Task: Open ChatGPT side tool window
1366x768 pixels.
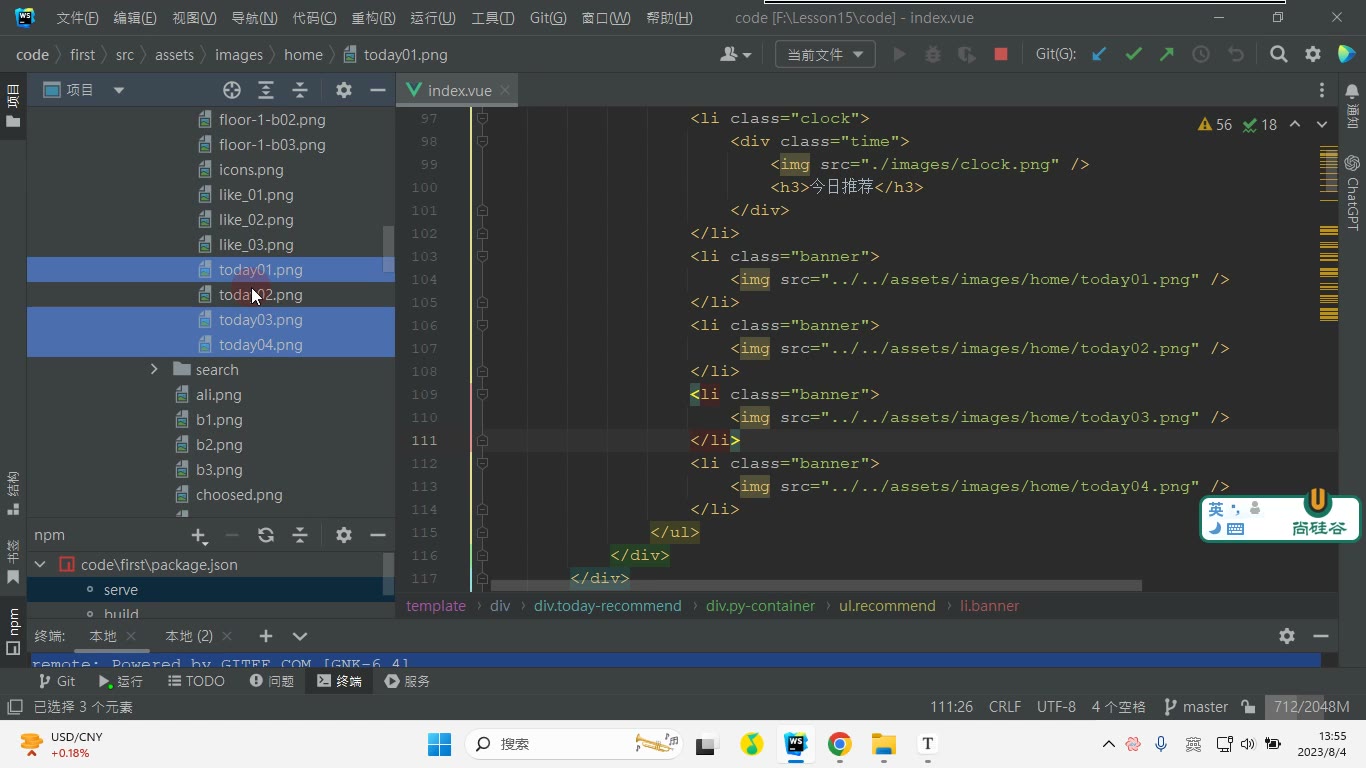Action: [x=1352, y=193]
